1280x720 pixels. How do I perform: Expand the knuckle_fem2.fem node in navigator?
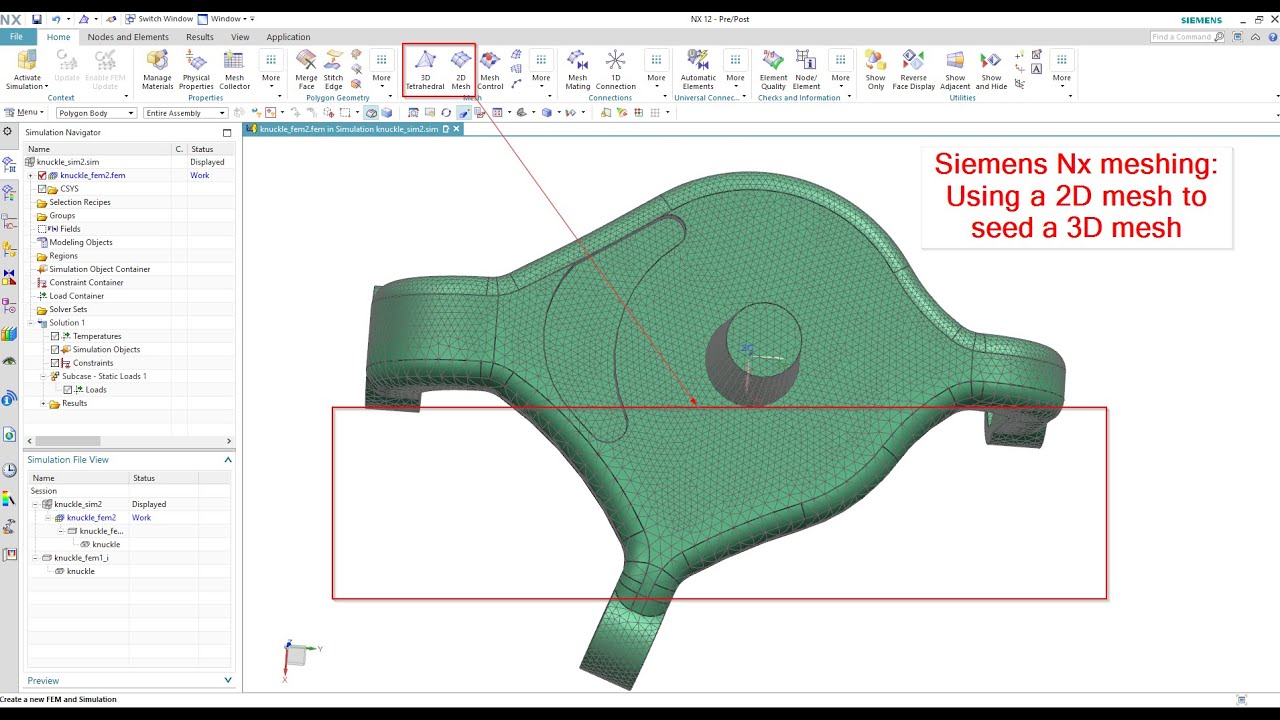31,175
